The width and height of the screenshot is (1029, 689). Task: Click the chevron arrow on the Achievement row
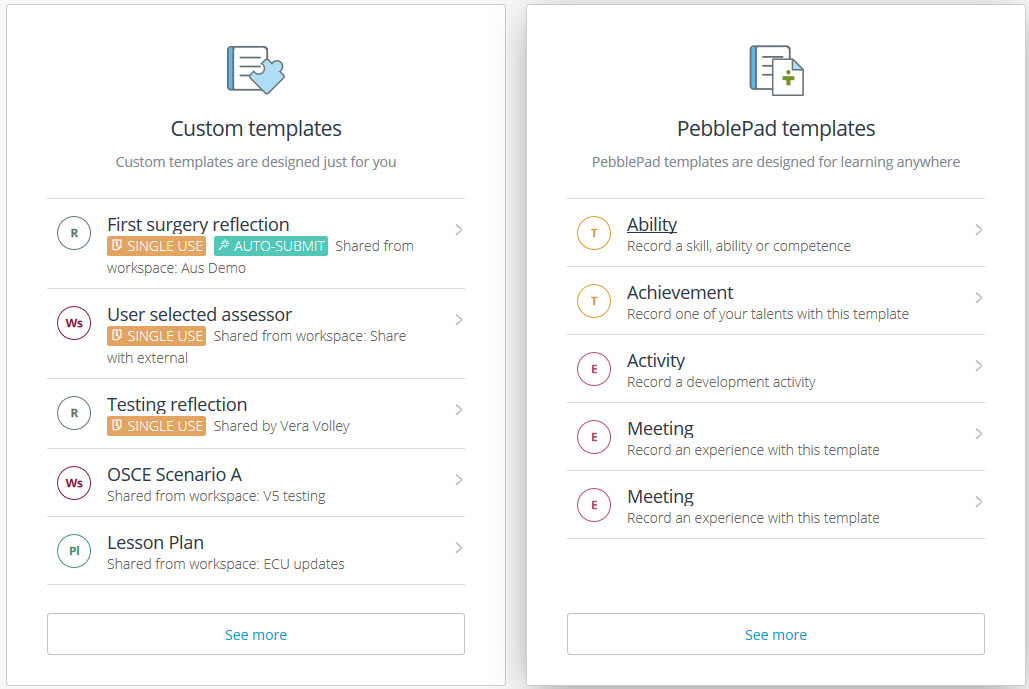tap(979, 298)
